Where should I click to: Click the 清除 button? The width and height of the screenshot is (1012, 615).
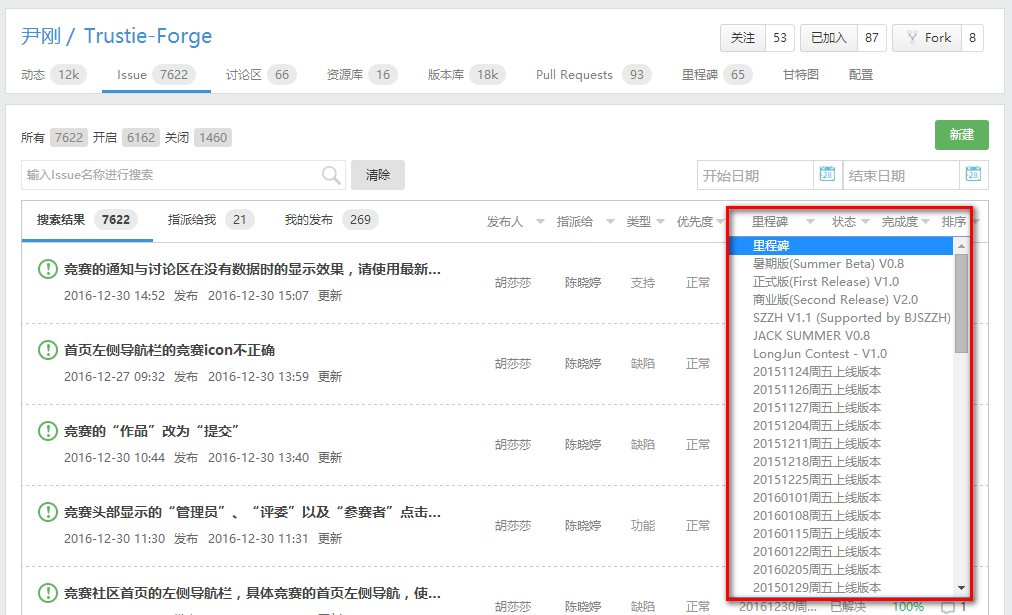tap(378, 175)
